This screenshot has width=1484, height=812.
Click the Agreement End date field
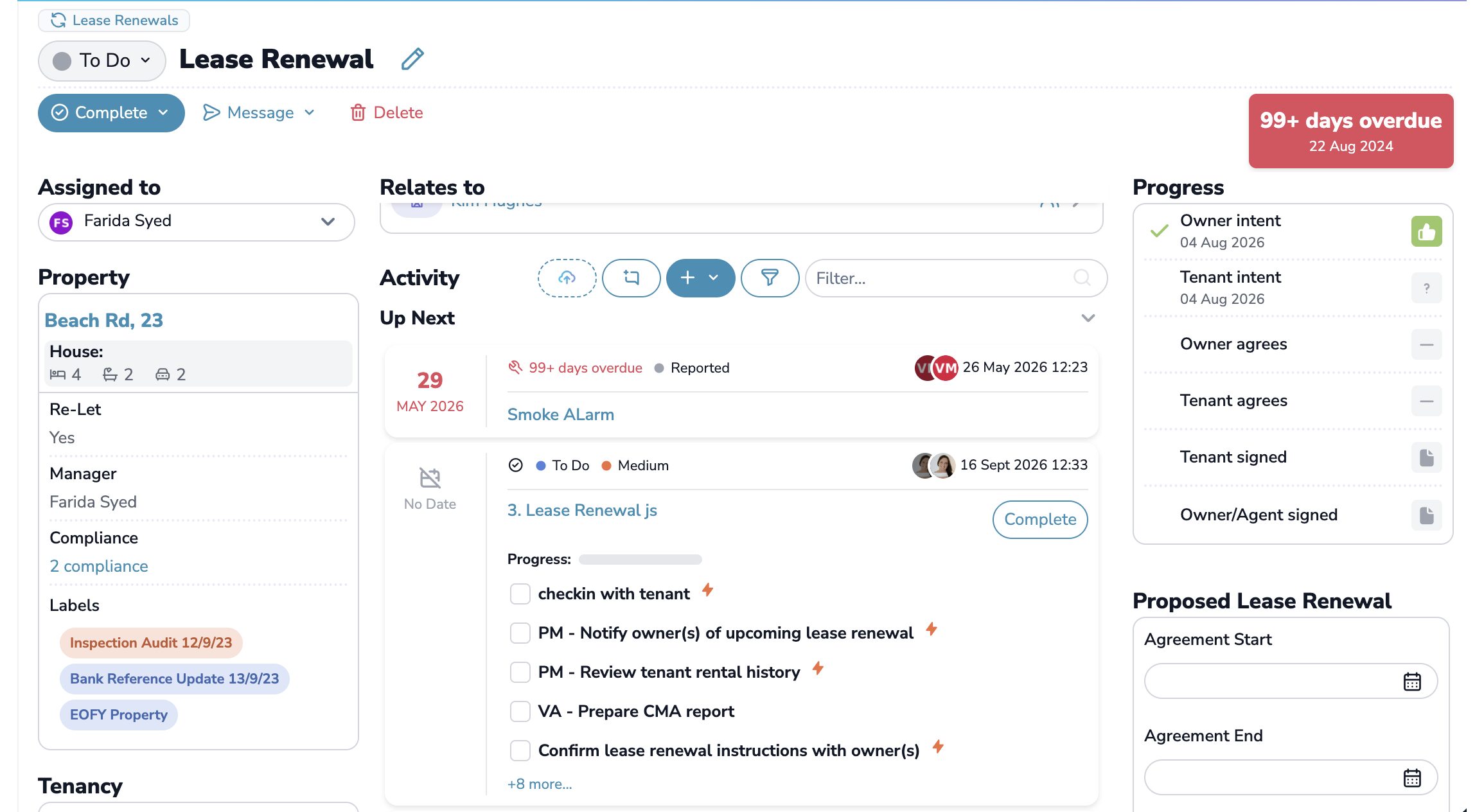(x=1291, y=777)
